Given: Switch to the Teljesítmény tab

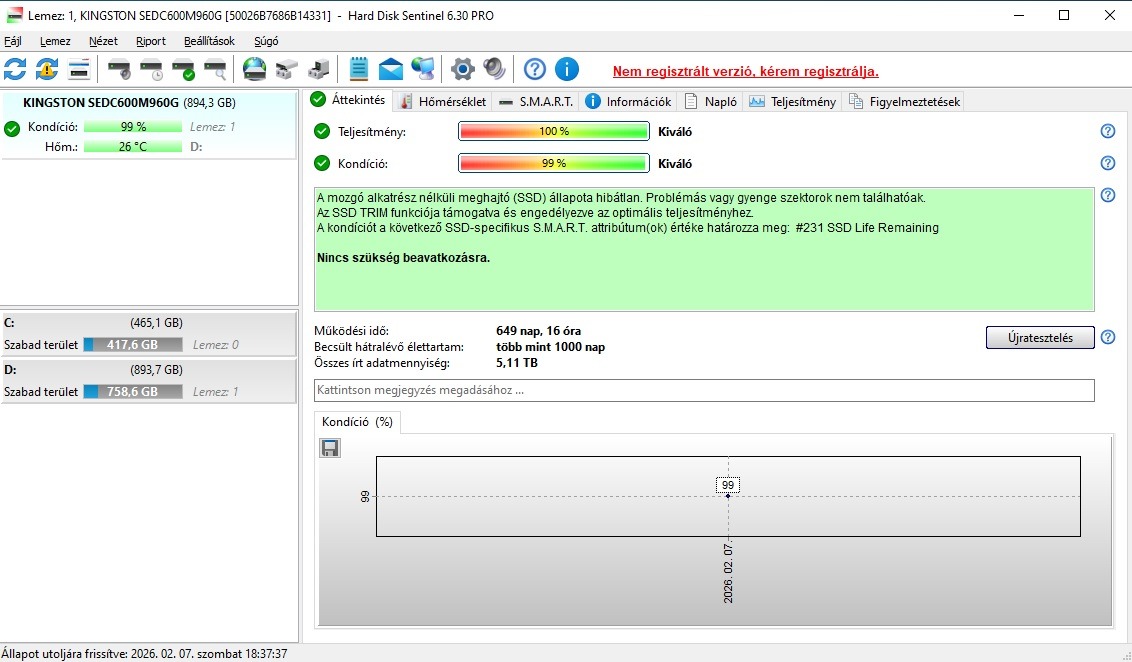Looking at the screenshot, I should click(793, 102).
